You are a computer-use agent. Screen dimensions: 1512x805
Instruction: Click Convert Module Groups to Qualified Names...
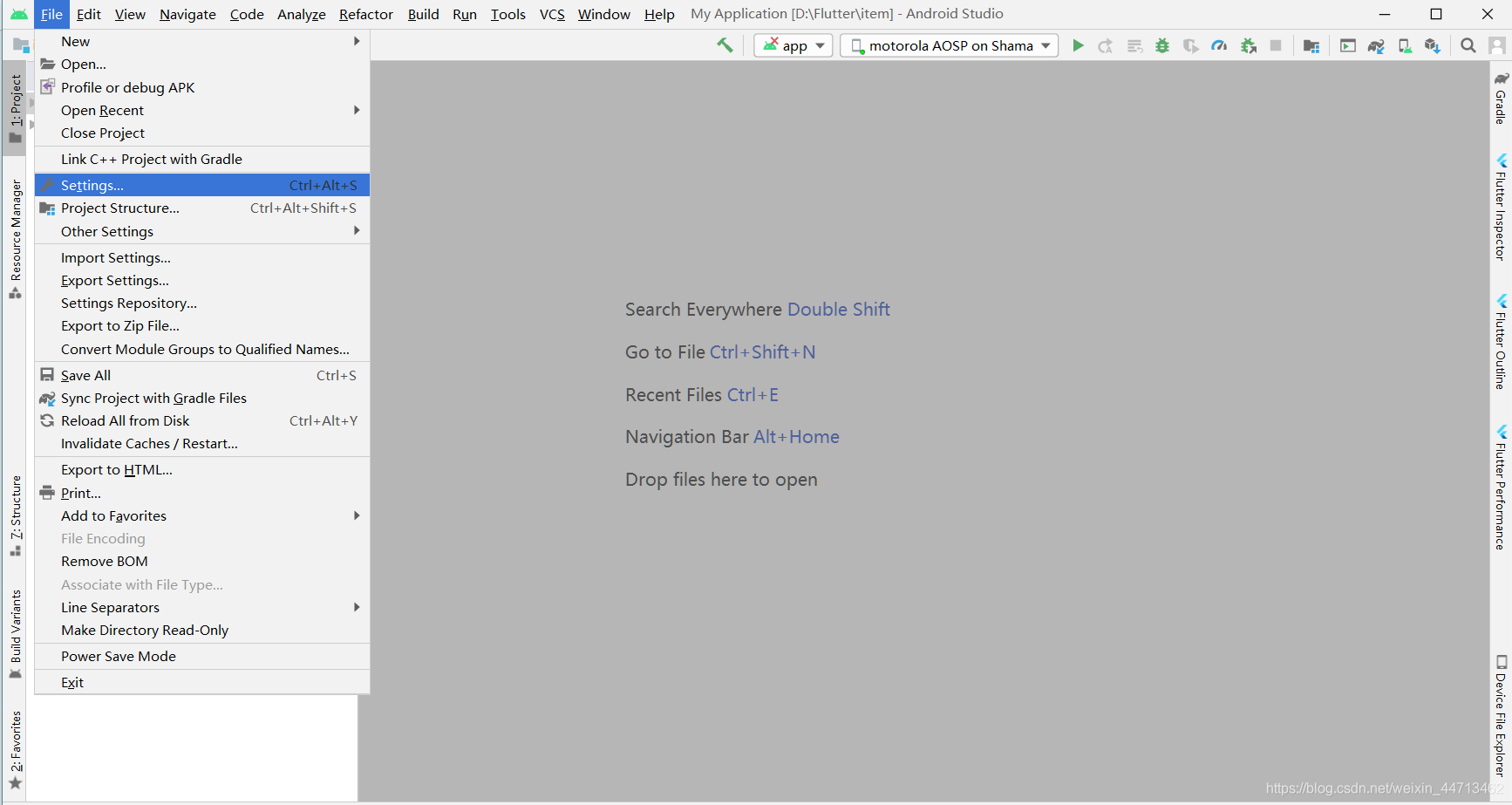tap(202, 349)
